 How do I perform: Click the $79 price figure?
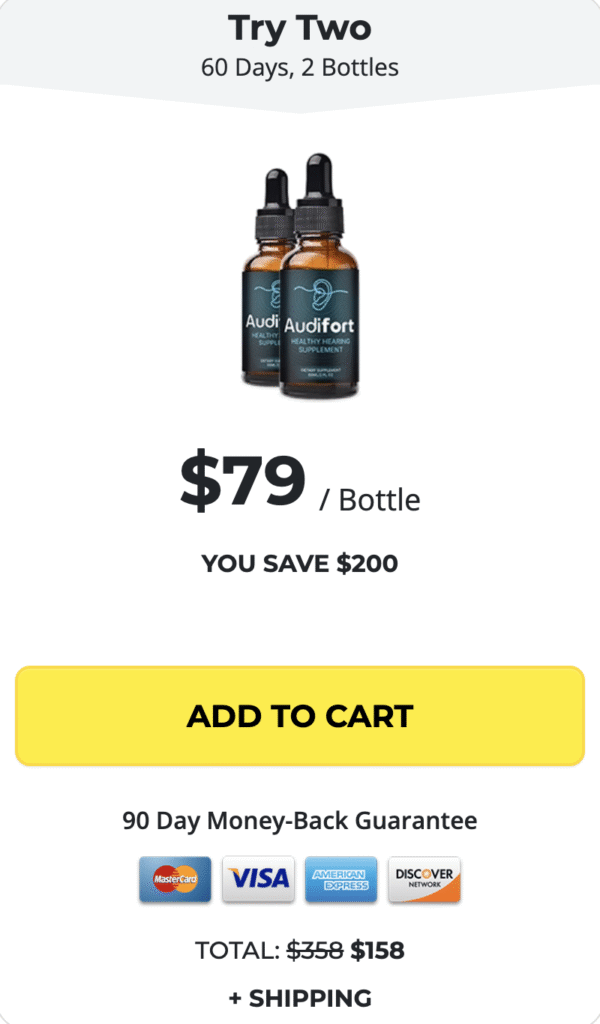[x=243, y=482]
